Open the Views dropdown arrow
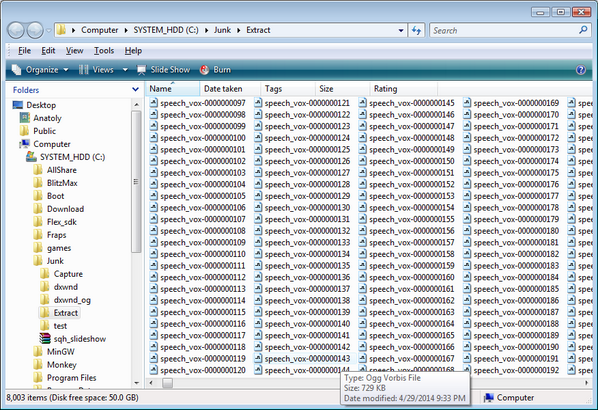 click(125, 70)
